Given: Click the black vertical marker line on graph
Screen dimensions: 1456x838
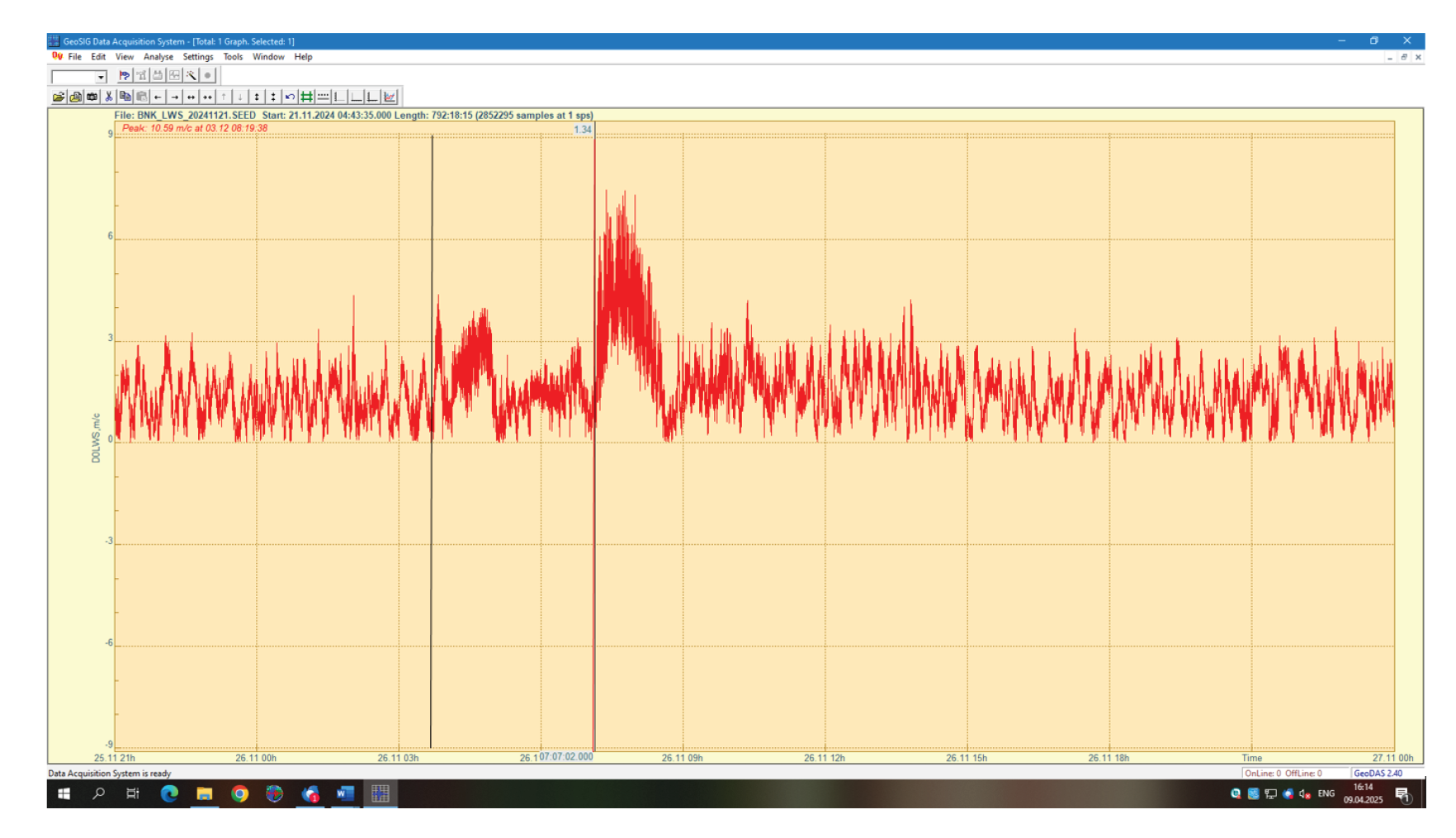Looking at the screenshot, I should coord(431,578).
